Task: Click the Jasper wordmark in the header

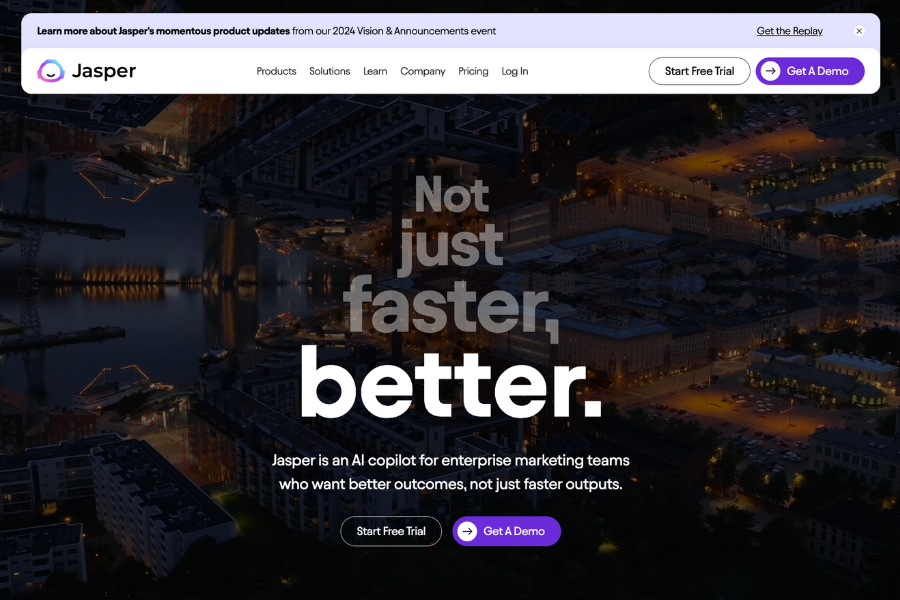Action: [105, 71]
